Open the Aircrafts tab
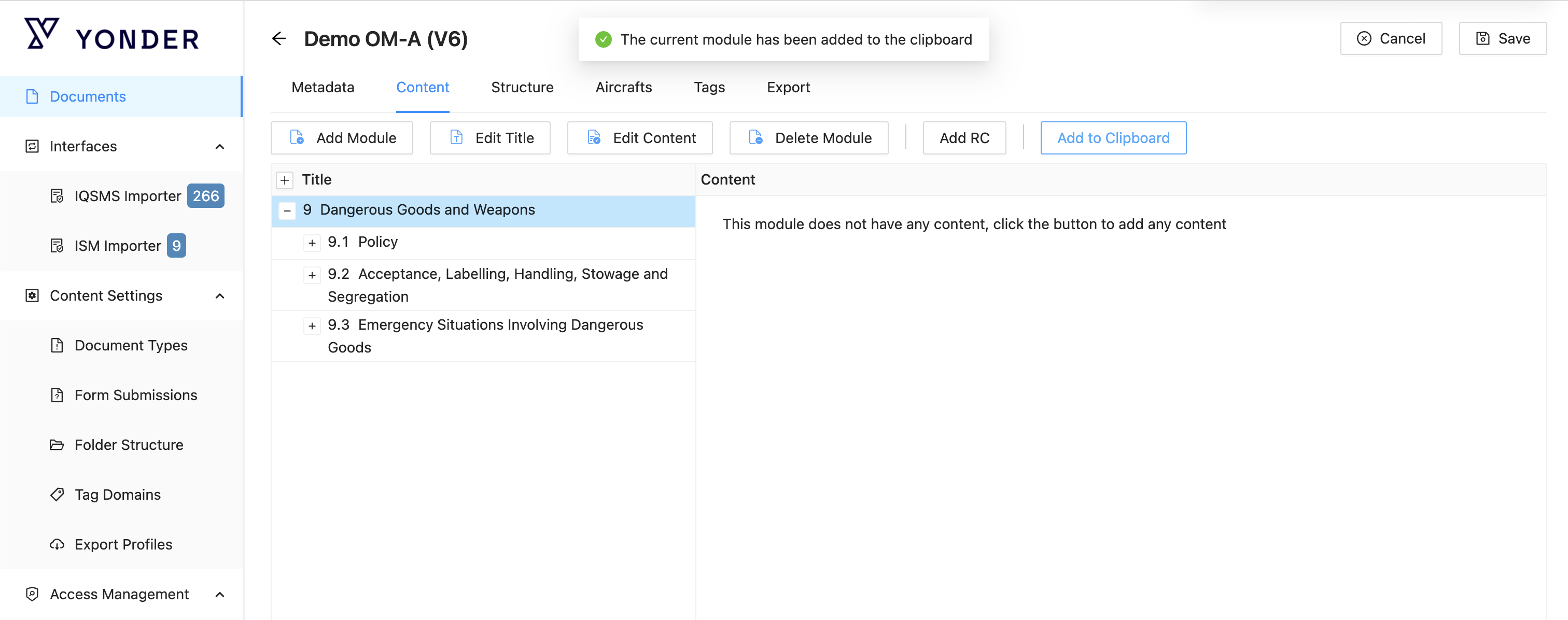Viewport: 1568px width, 620px height. point(623,87)
